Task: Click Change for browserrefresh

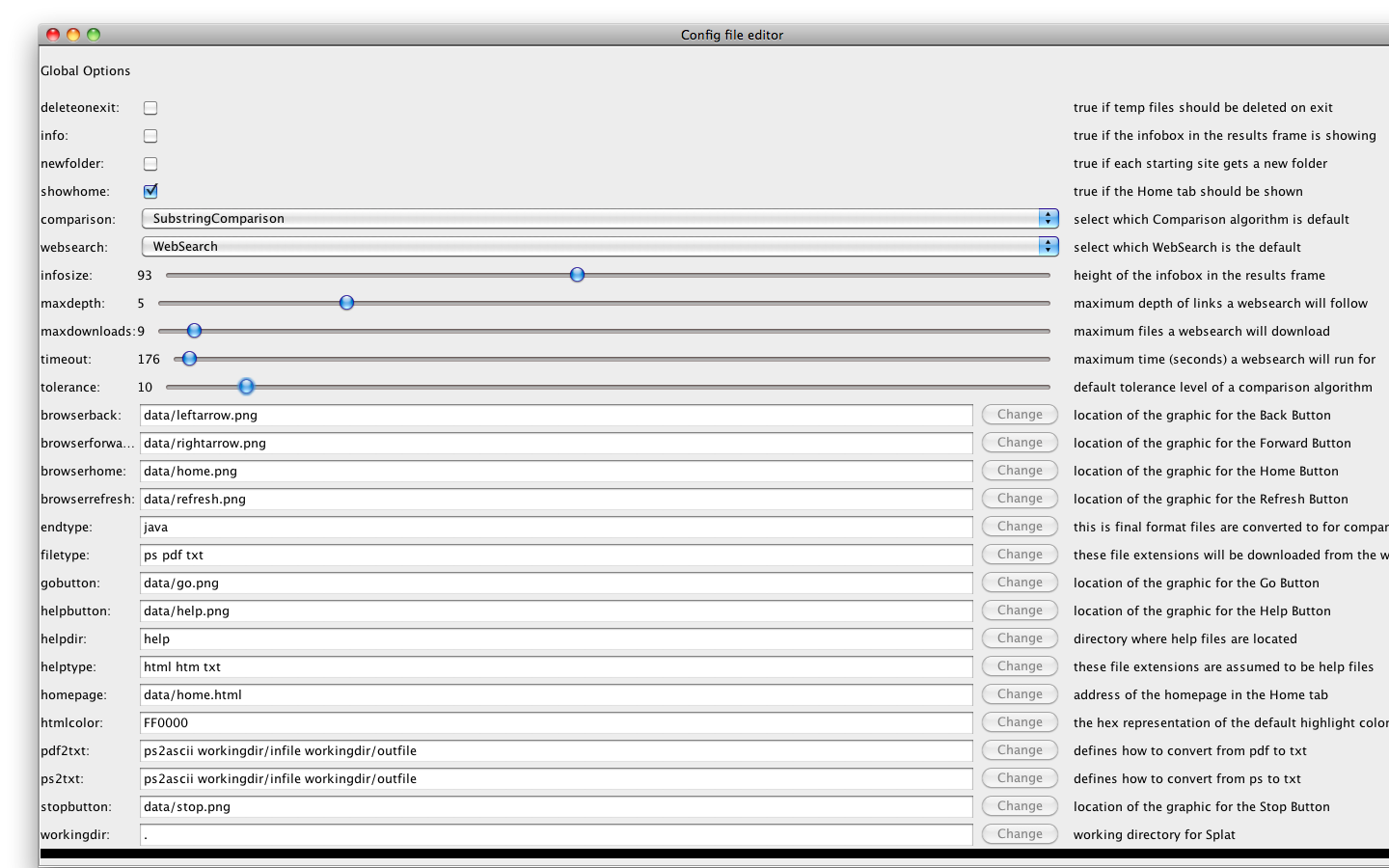Action: click(1020, 499)
